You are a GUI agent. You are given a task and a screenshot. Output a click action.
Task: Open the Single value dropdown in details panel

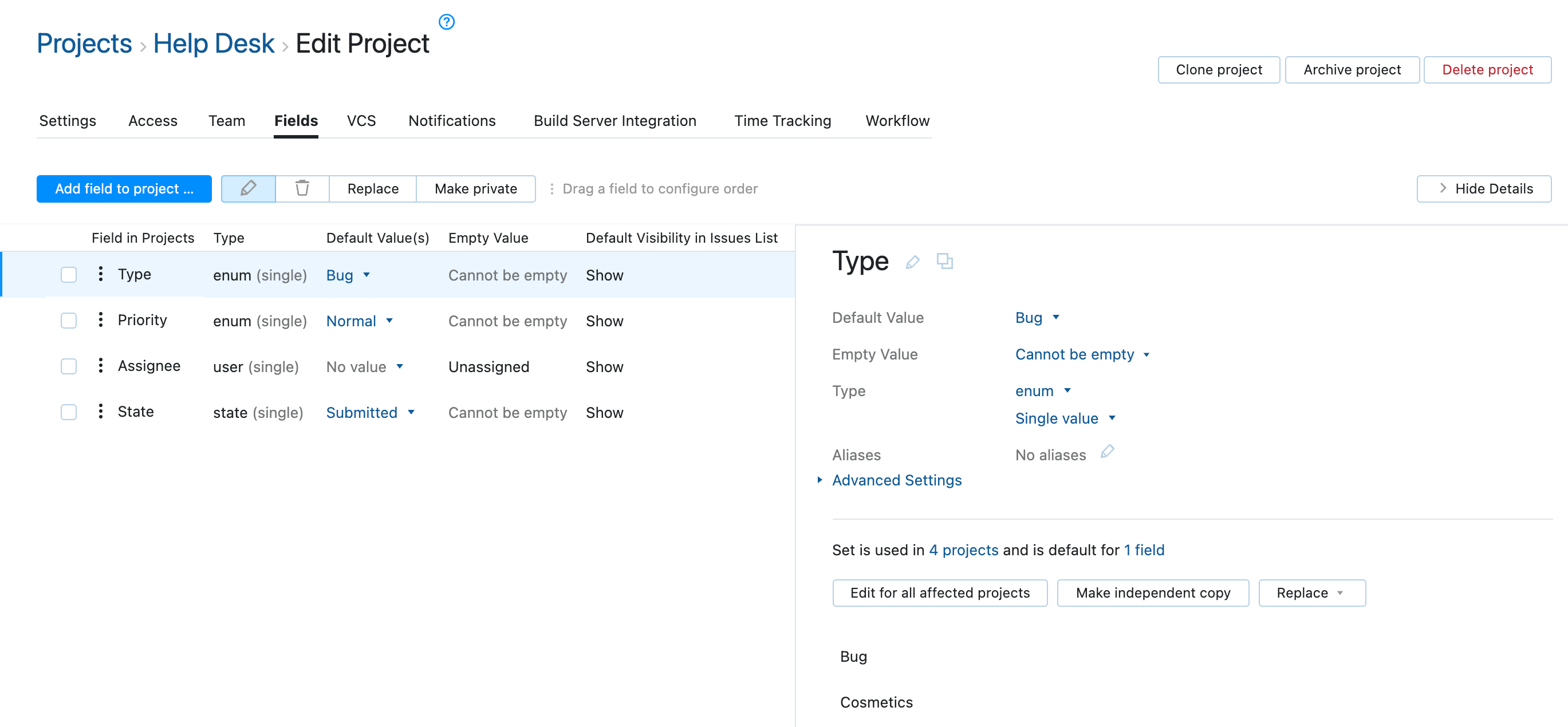tap(1065, 418)
